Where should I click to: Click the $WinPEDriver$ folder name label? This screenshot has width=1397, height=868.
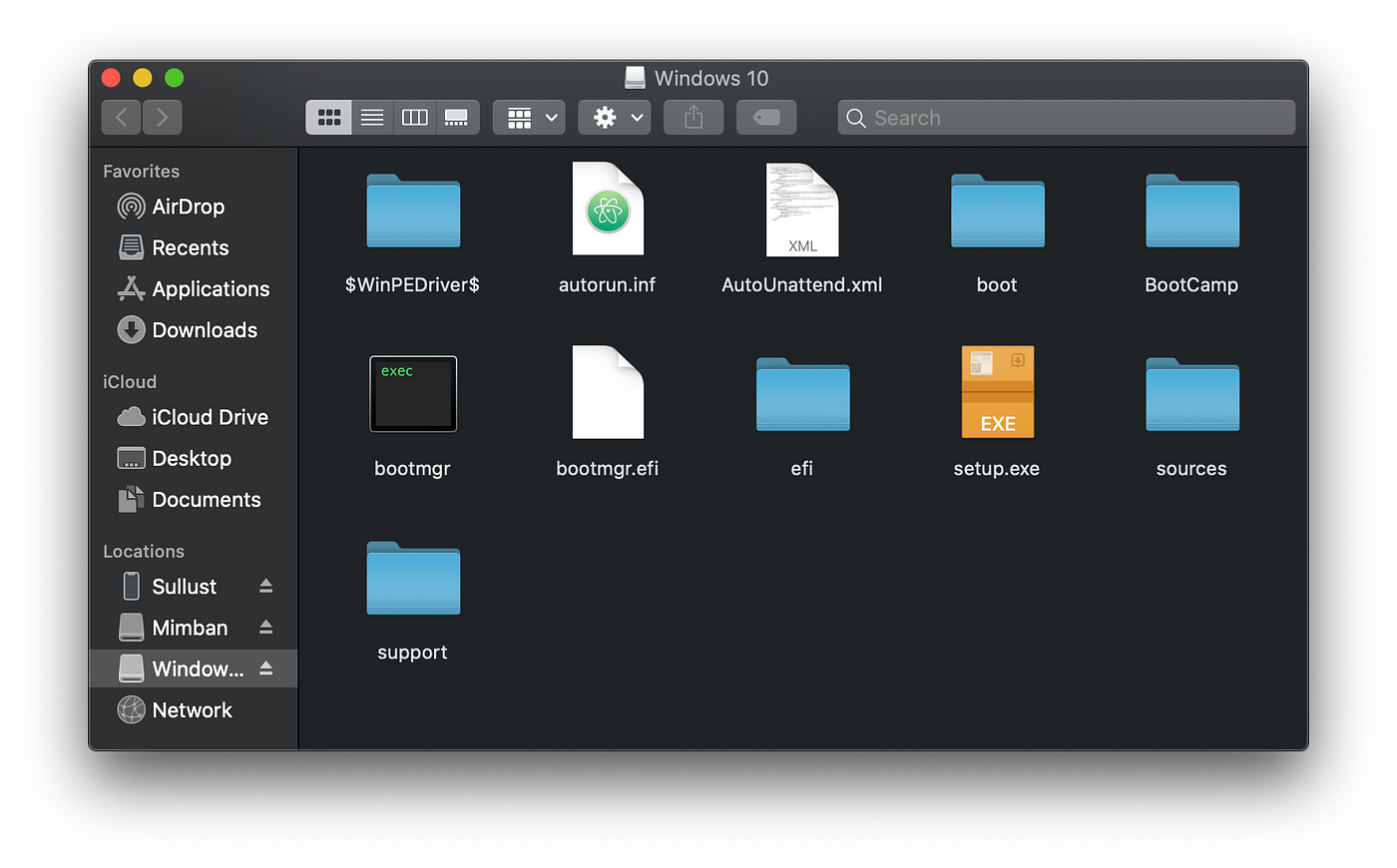(412, 284)
